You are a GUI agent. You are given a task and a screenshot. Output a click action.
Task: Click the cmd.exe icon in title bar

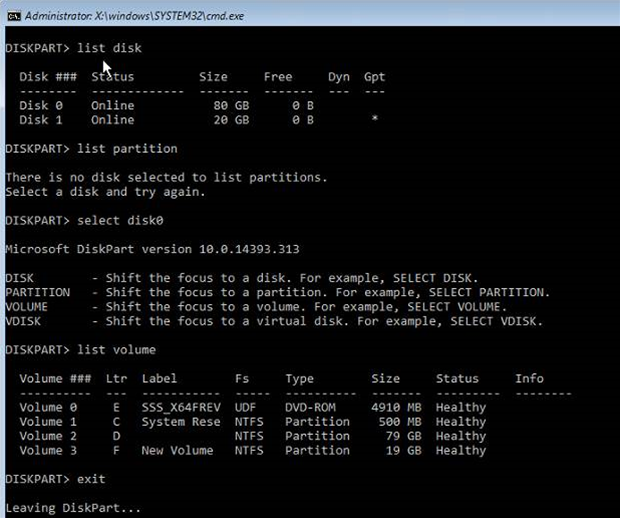pyautogui.click(x=14, y=16)
